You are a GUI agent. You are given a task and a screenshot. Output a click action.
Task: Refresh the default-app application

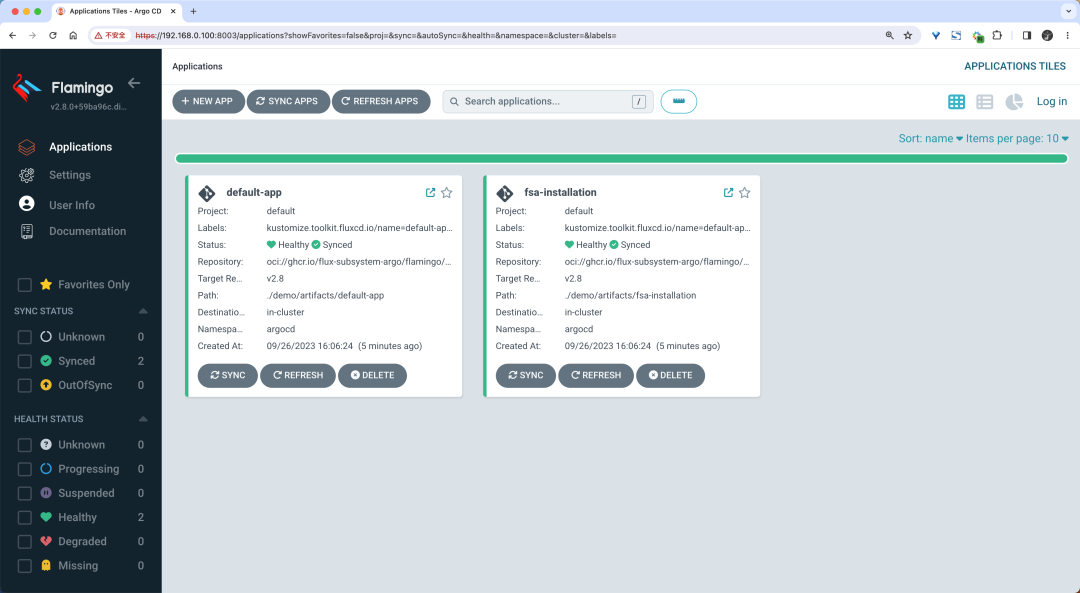(x=298, y=375)
